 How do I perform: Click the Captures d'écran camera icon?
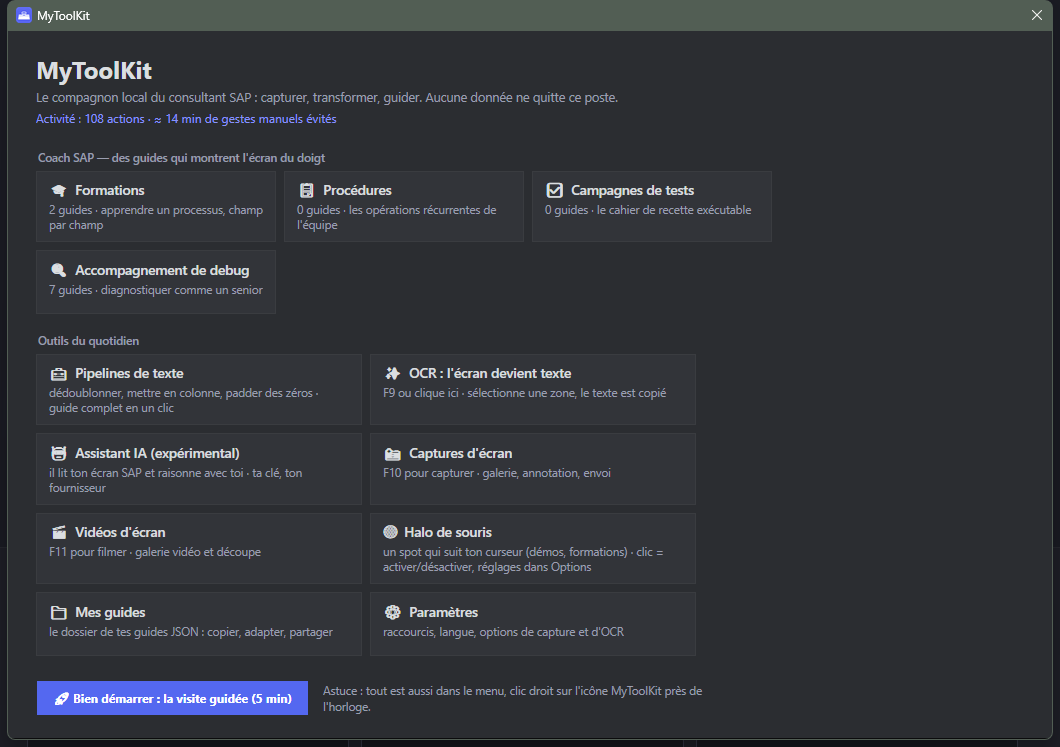pyautogui.click(x=392, y=454)
